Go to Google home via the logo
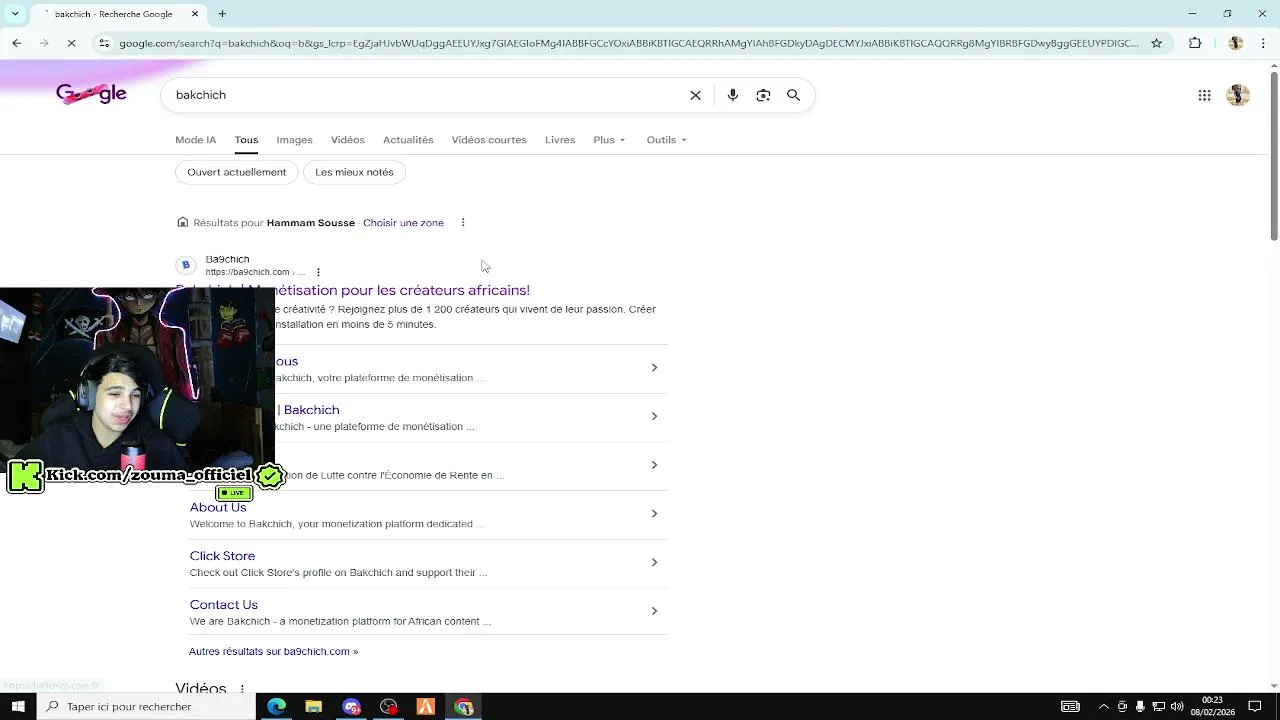The image size is (1280, 720). click(x=91, y=93)
